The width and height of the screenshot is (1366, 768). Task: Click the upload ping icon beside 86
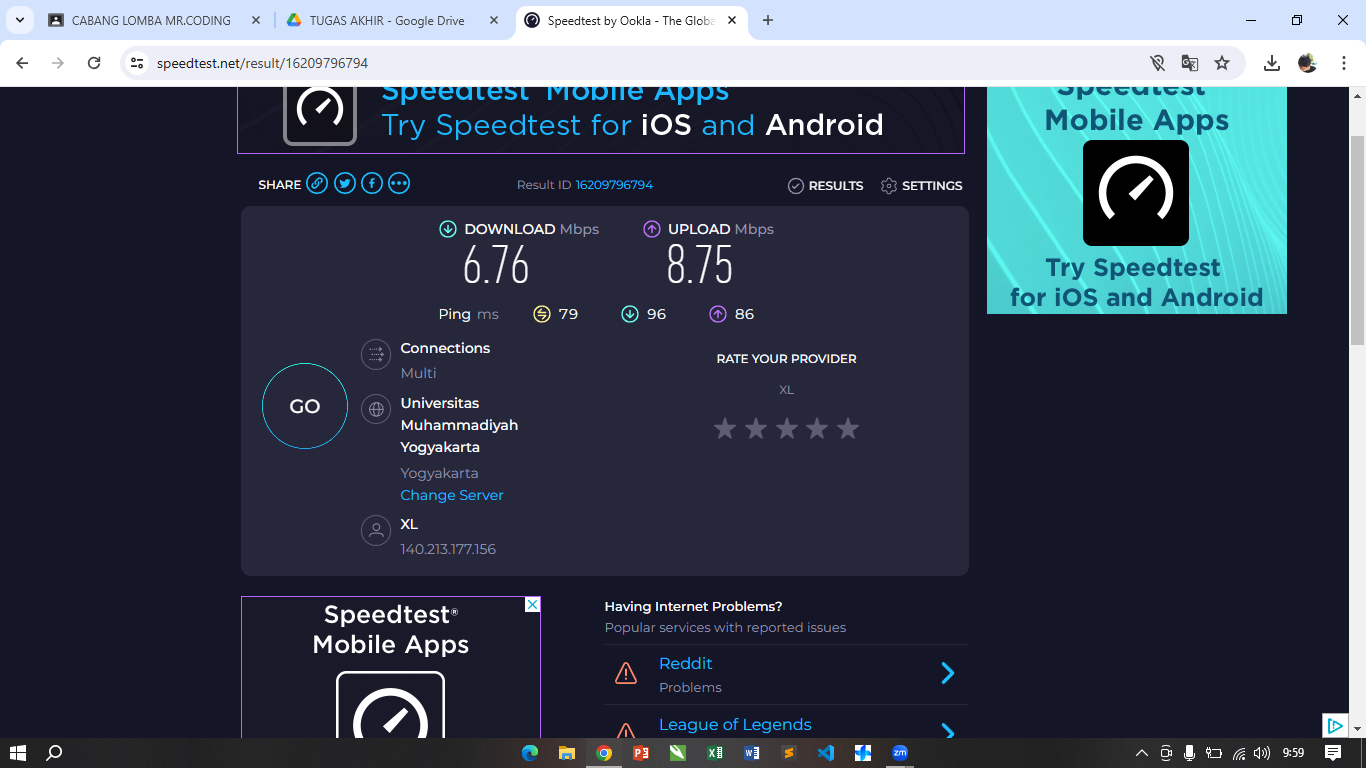tap(718, 314)
